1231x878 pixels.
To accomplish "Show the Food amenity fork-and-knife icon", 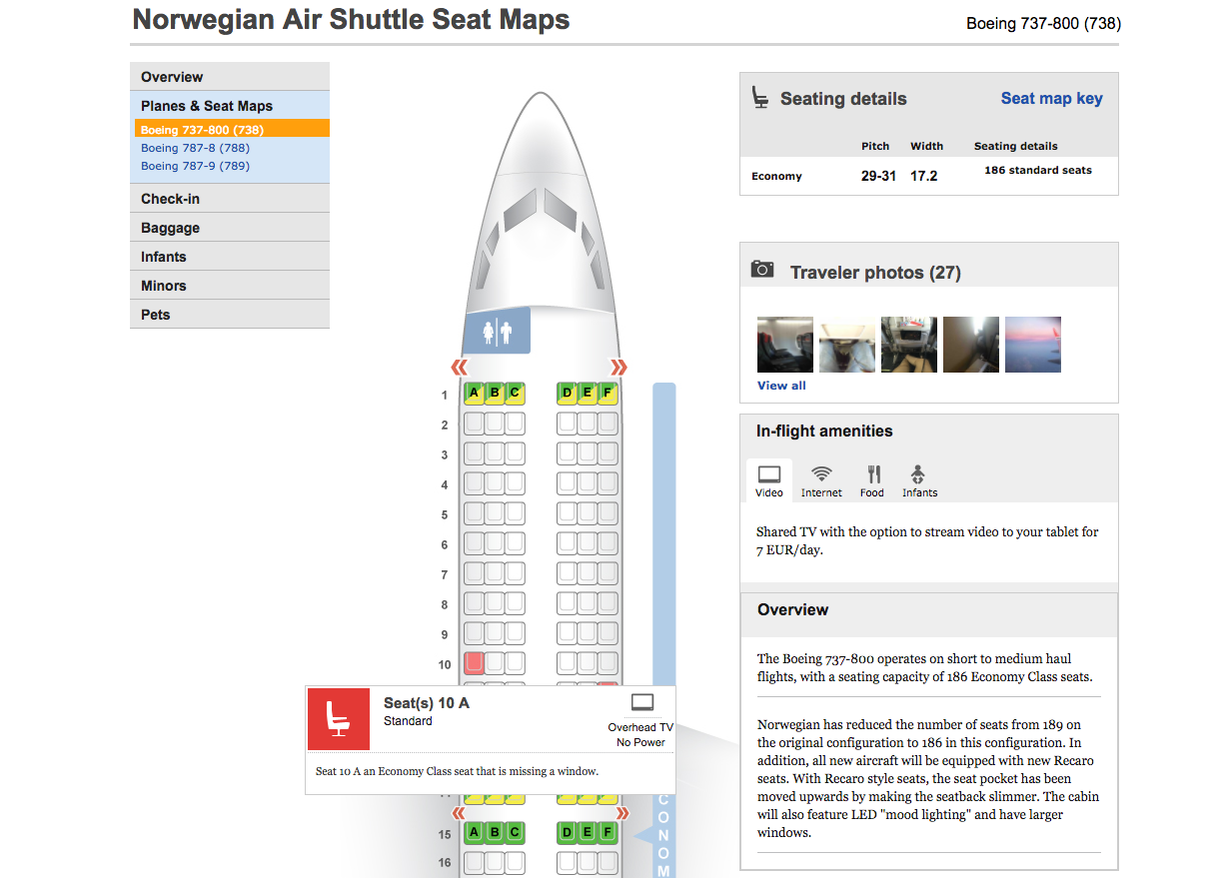I will (x=872, y=474).
